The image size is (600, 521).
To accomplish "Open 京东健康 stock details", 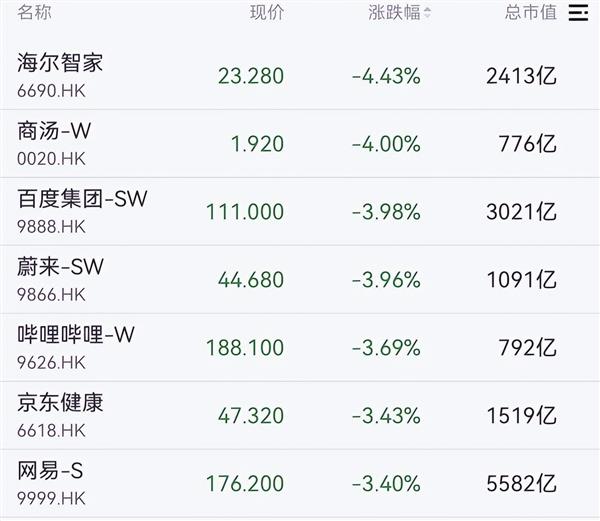I will 60,403.
